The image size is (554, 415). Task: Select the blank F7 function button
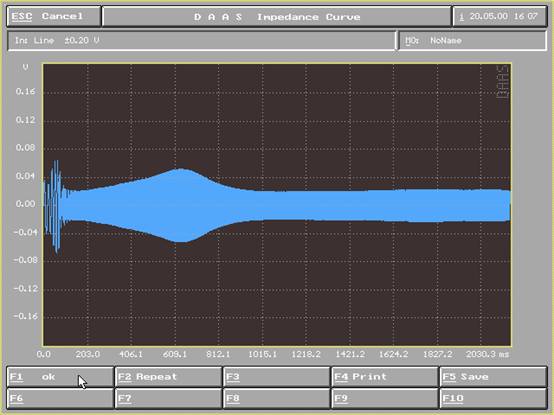click(169, 398)
